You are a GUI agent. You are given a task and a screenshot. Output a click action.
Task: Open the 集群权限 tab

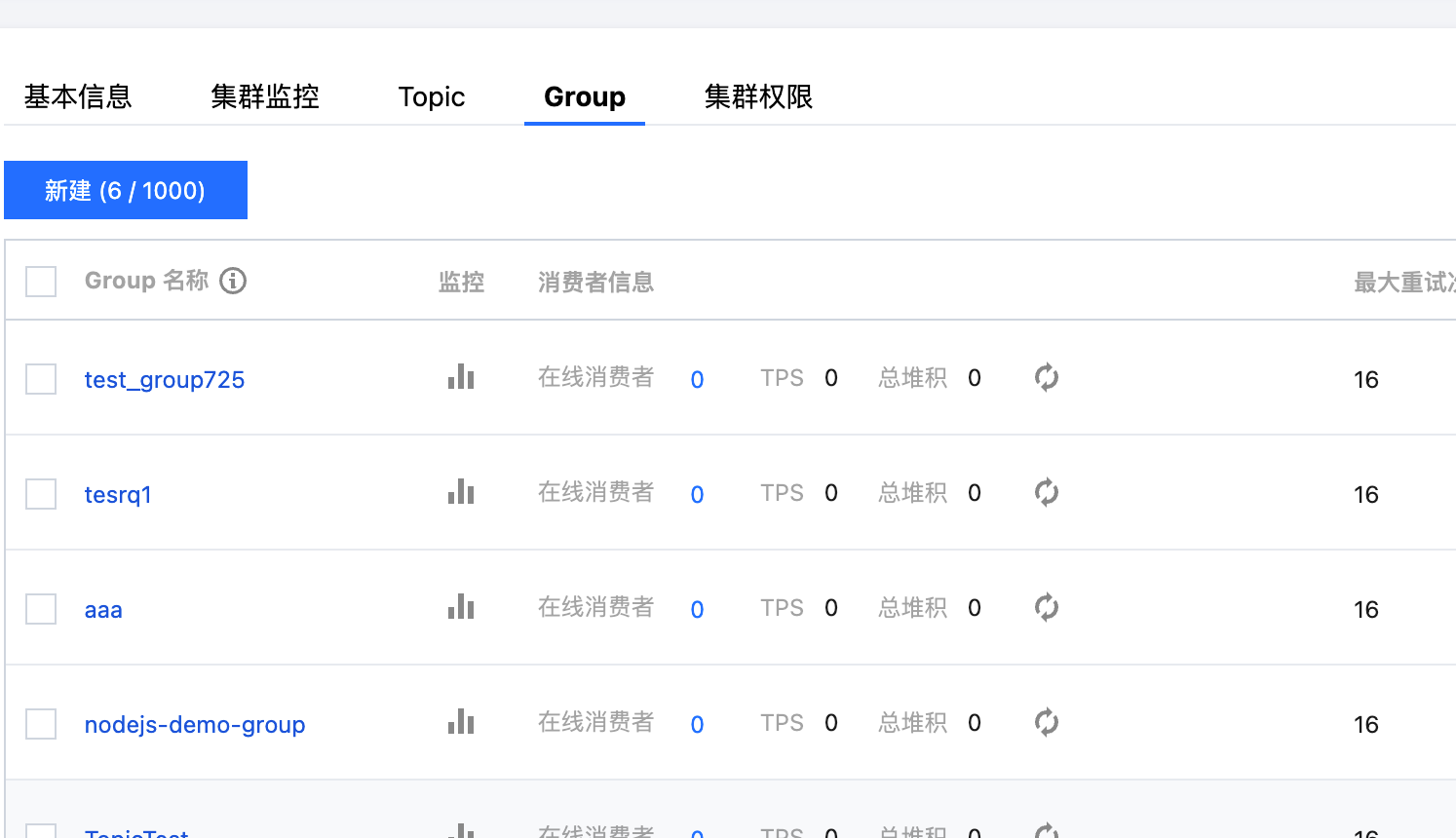(x=758, y=96)
